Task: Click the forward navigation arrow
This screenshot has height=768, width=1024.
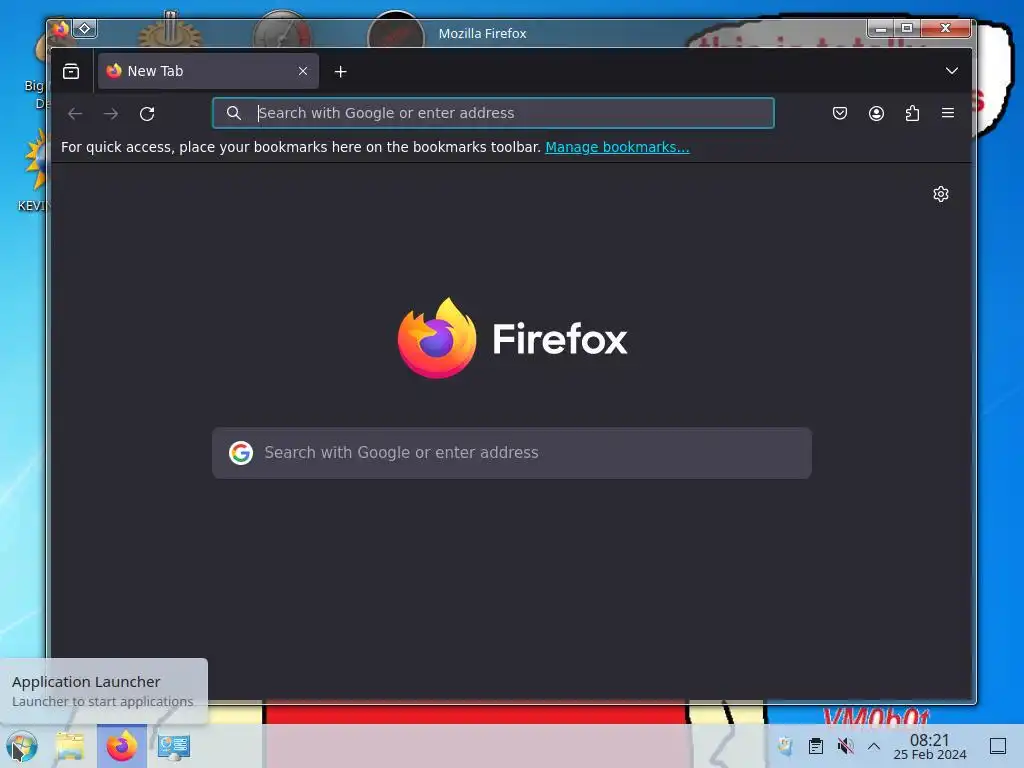Action: click(111, 114)
